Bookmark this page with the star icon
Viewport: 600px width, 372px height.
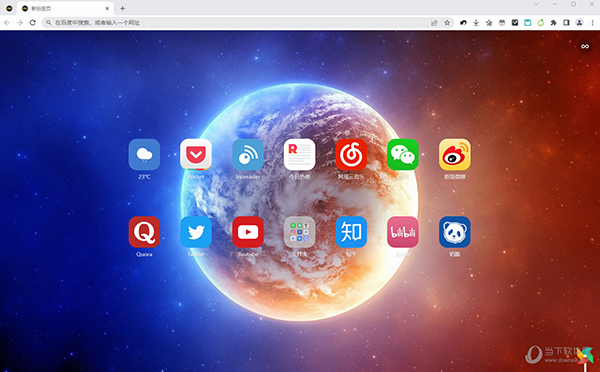click(x=447, y=23)
